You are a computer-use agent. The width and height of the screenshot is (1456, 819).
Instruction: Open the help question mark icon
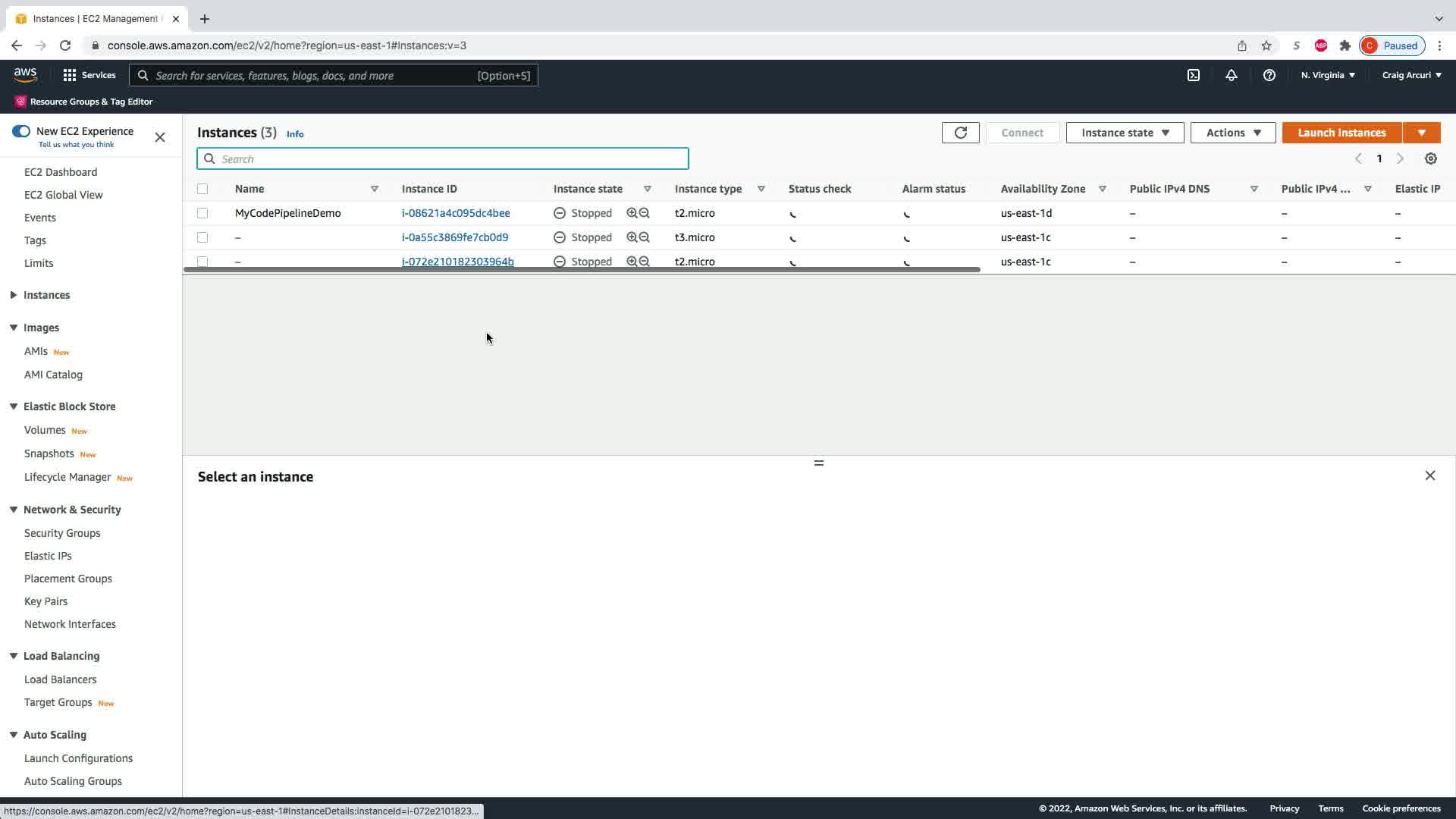pos(1269,75)
